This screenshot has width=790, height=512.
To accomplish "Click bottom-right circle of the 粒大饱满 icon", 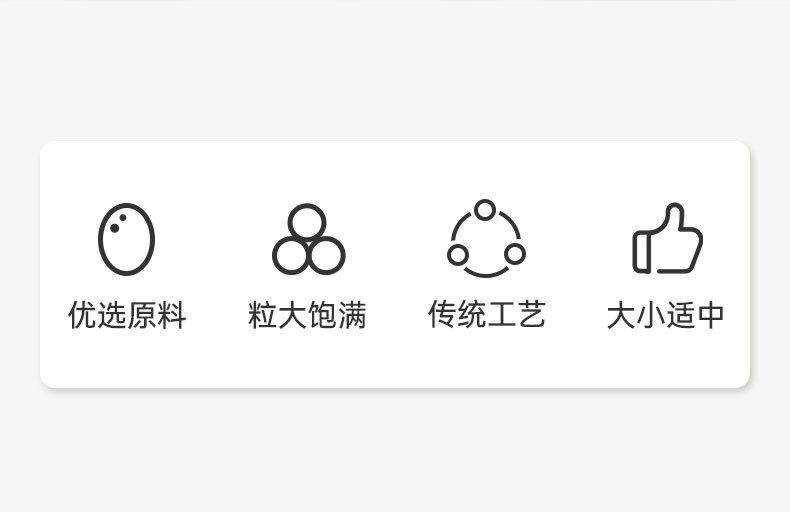I will click(326, 255).
